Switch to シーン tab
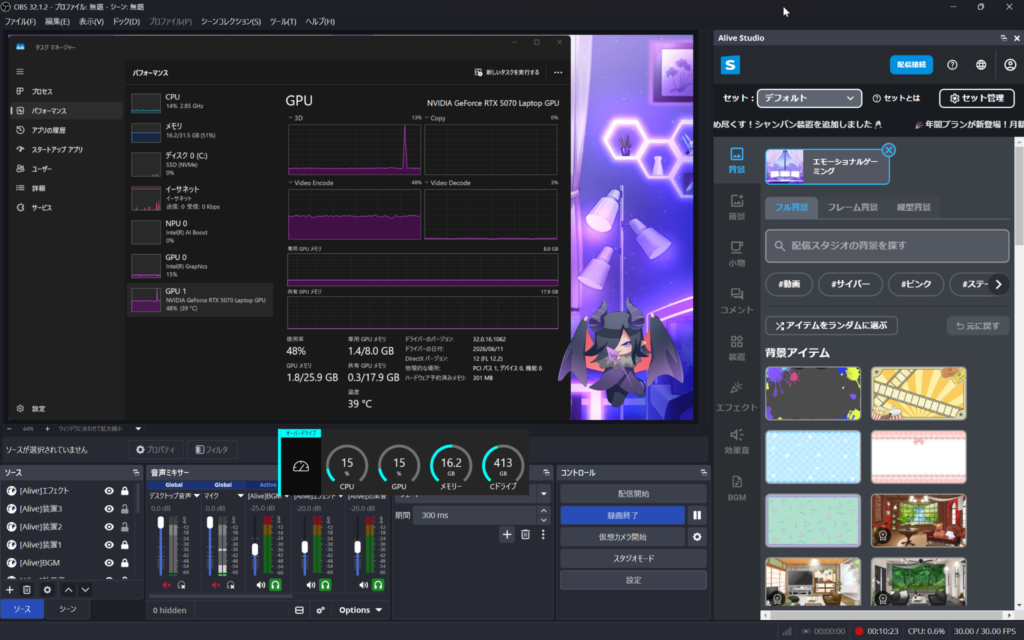The image size is (1024, 640). click(x=68, y=609)
